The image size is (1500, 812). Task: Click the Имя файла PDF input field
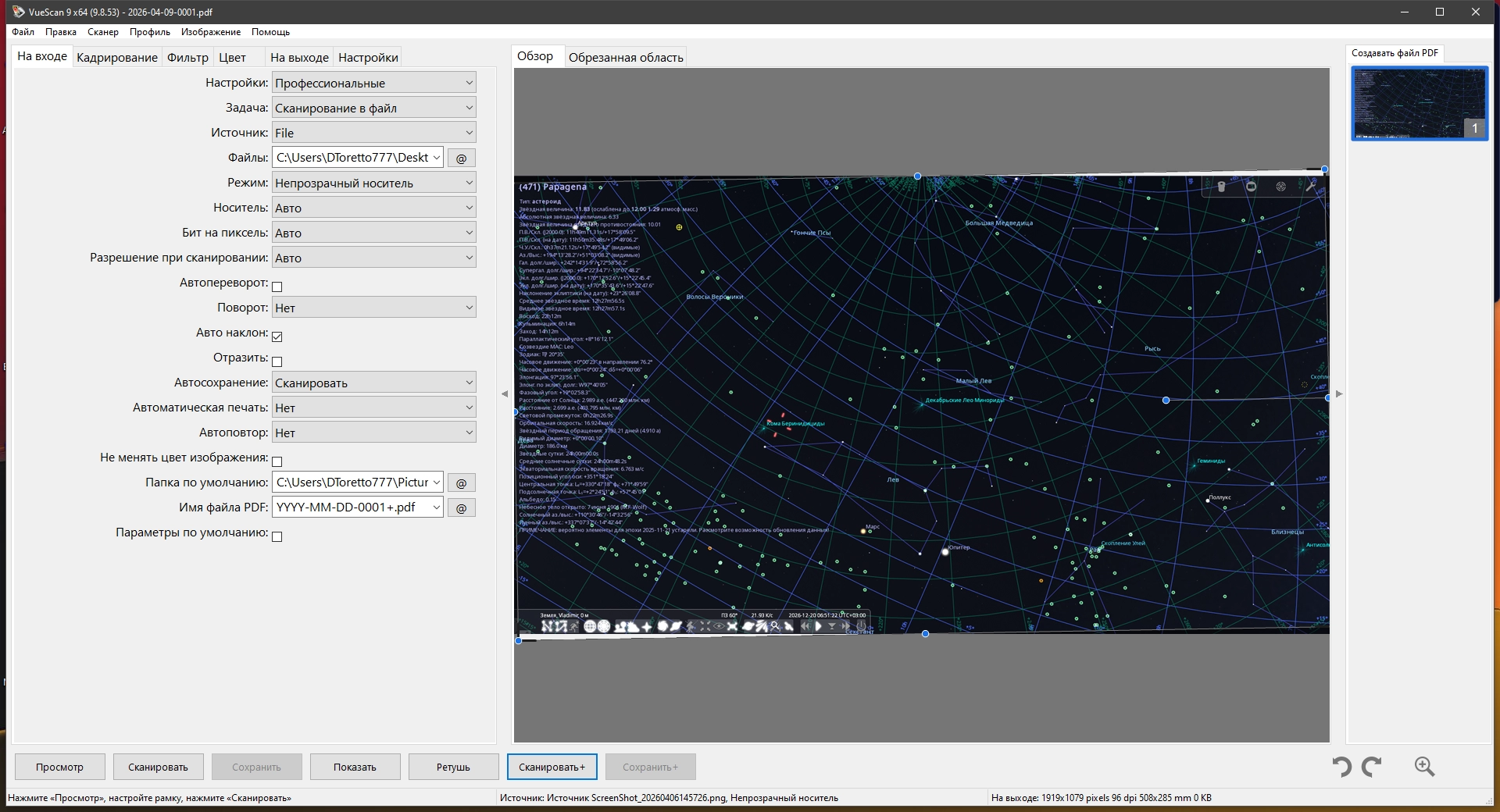352,507
